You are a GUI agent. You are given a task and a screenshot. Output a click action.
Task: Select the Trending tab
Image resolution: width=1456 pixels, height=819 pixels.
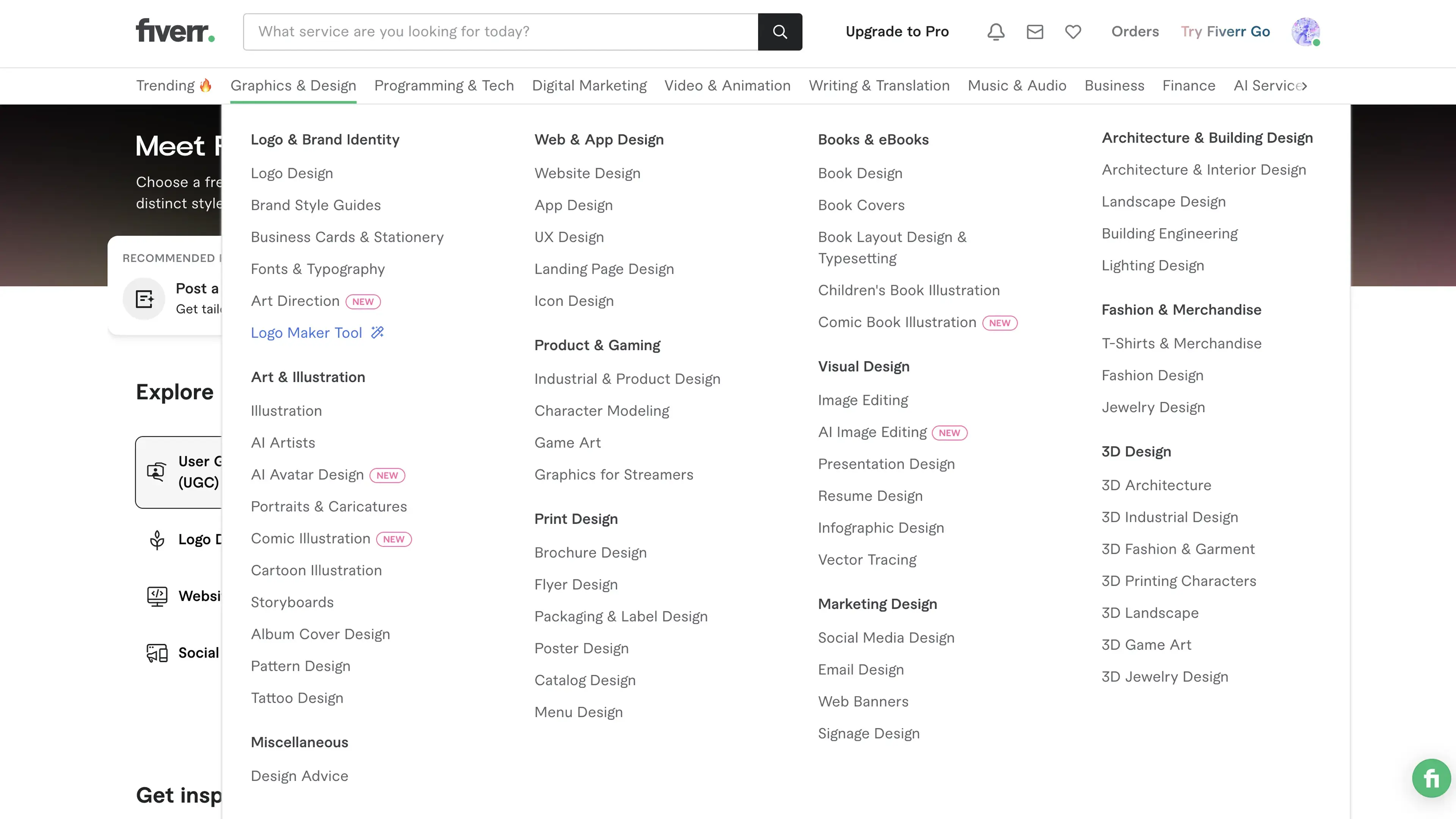(x=173, y=85)
